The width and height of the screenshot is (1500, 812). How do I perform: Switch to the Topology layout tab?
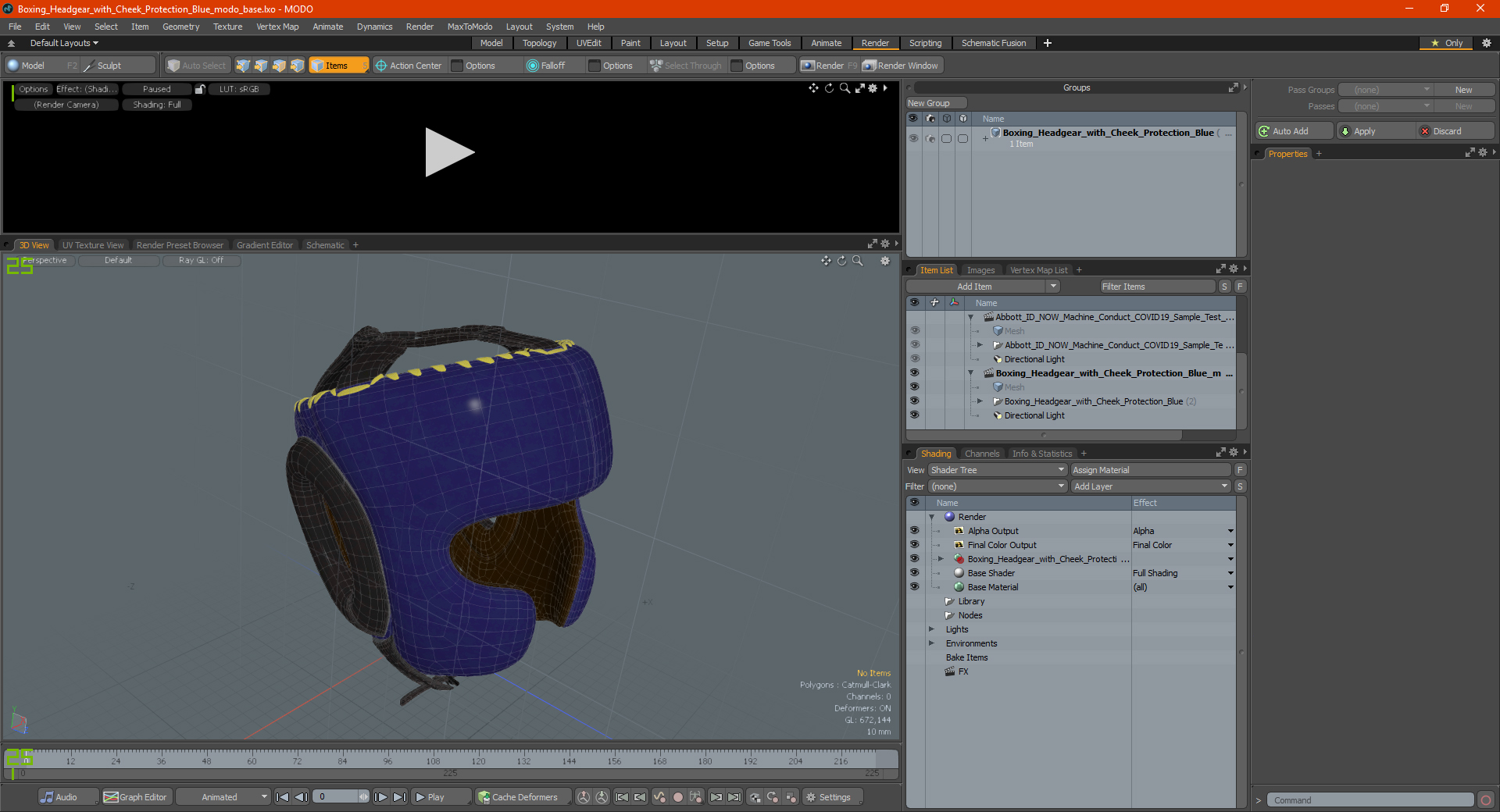pos(539,43)
